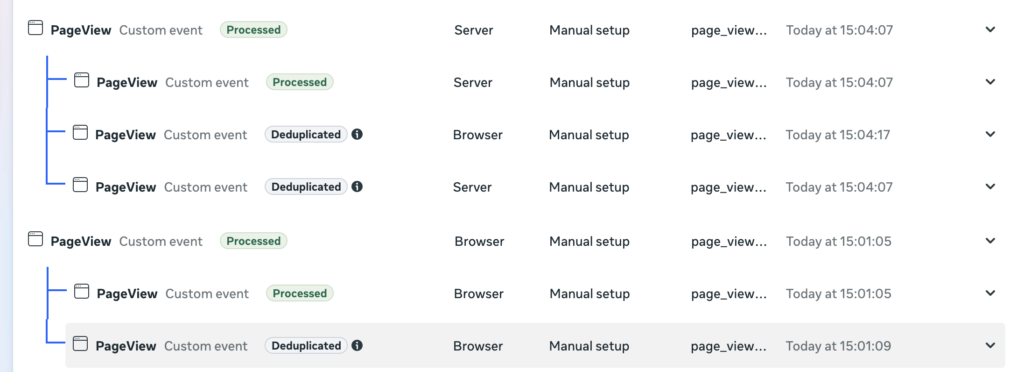This screenshot has height=372, width=1024.
Task: Expand the Deduplicated Server event at 15:04:07
Action: (x=991, y=187)
